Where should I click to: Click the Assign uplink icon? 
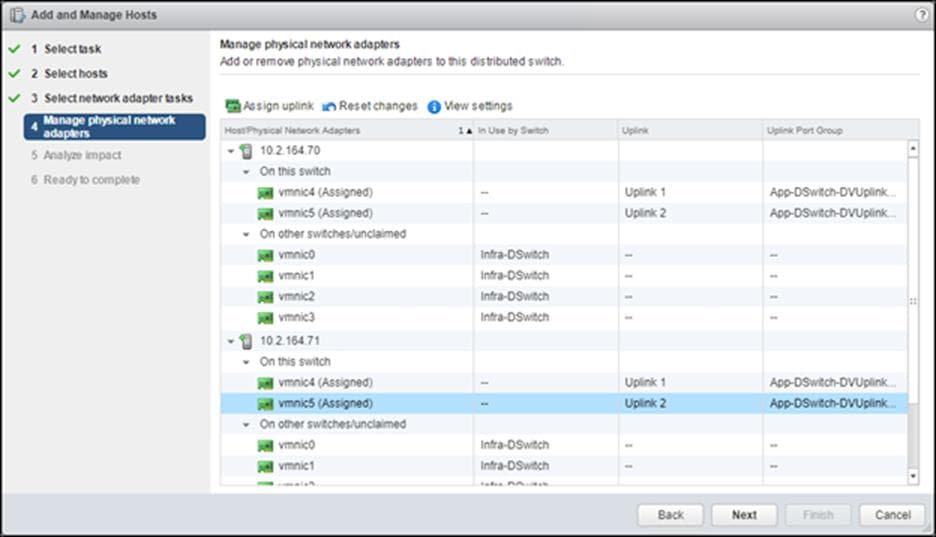coord(233,106)
